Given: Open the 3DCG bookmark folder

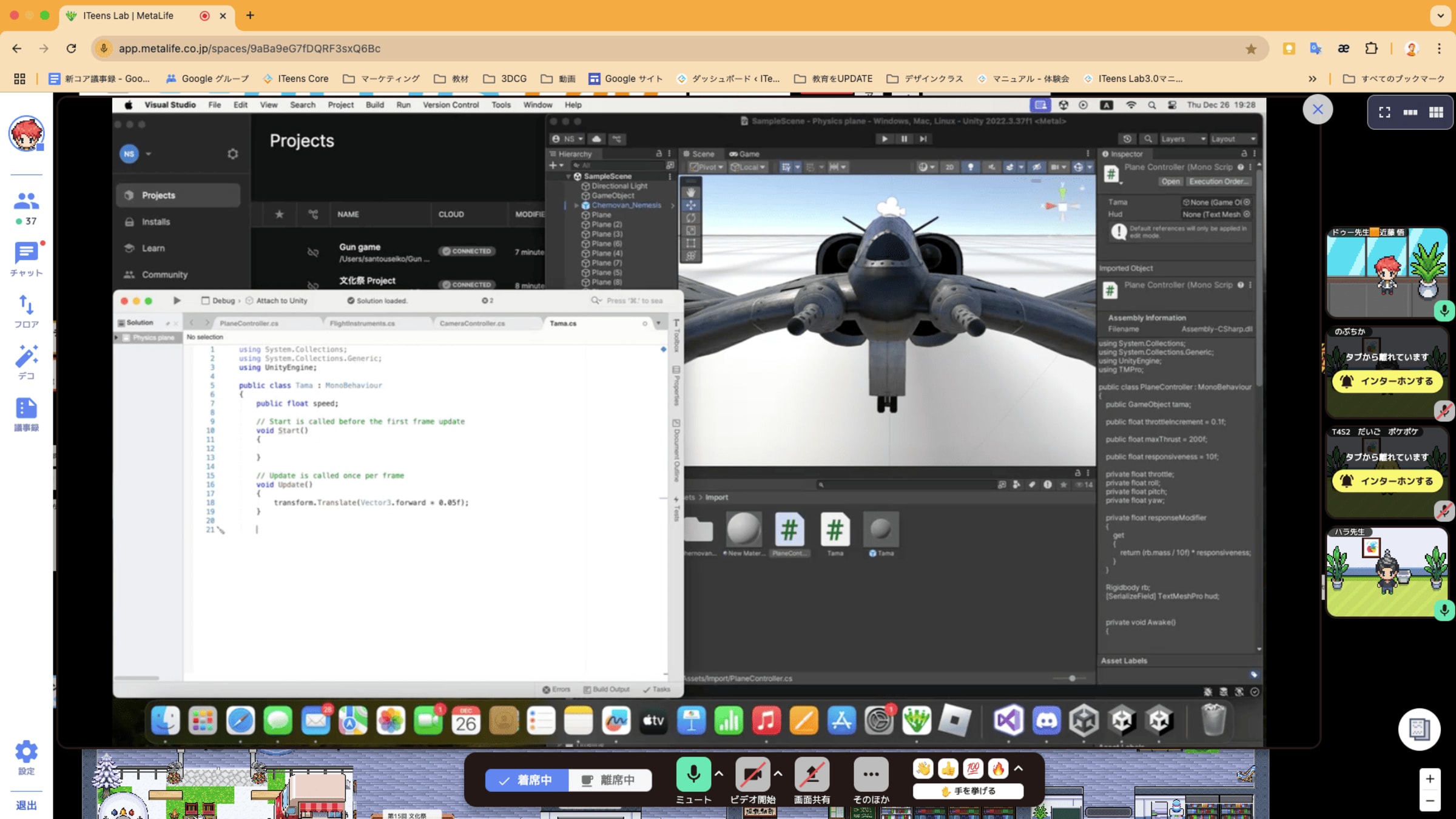Looking at the screenshot, I should click(505, 79).
